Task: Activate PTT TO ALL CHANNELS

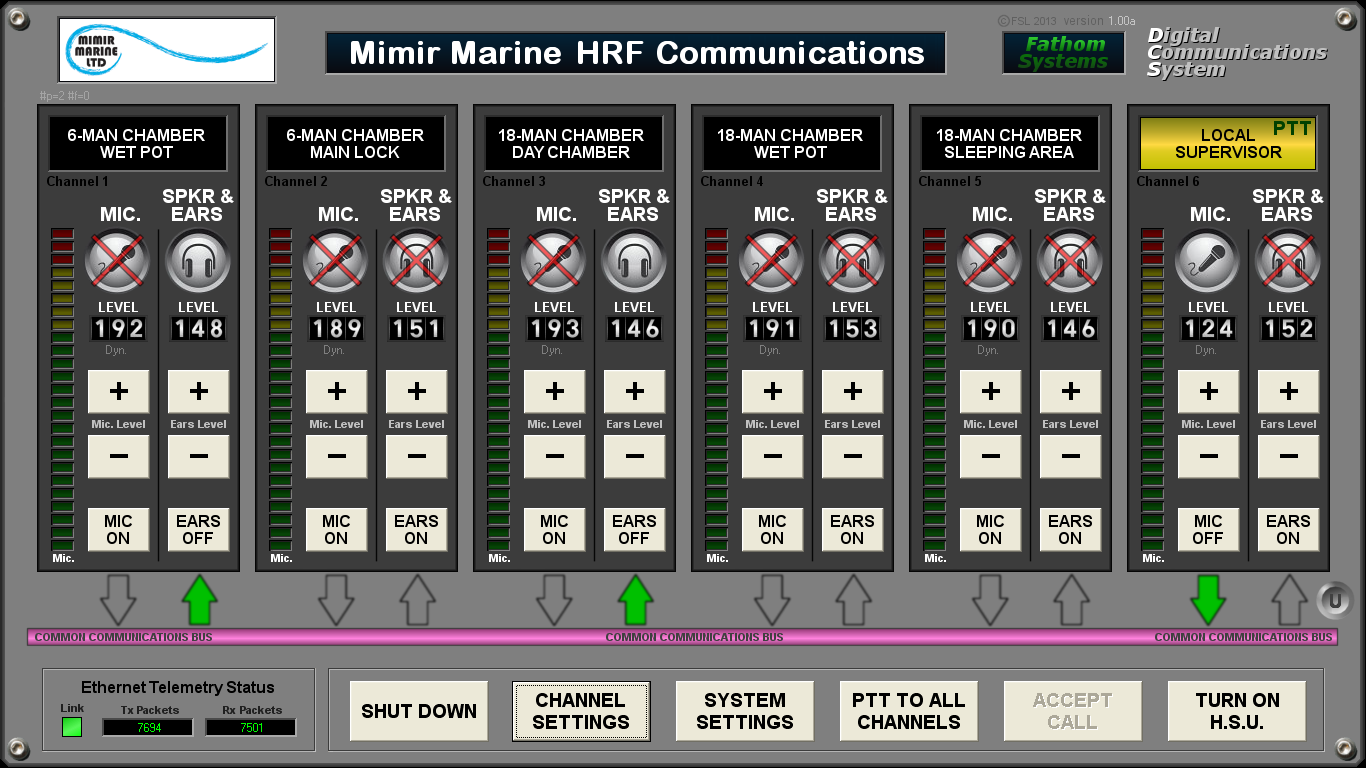Action: click(x=909, y=711)
